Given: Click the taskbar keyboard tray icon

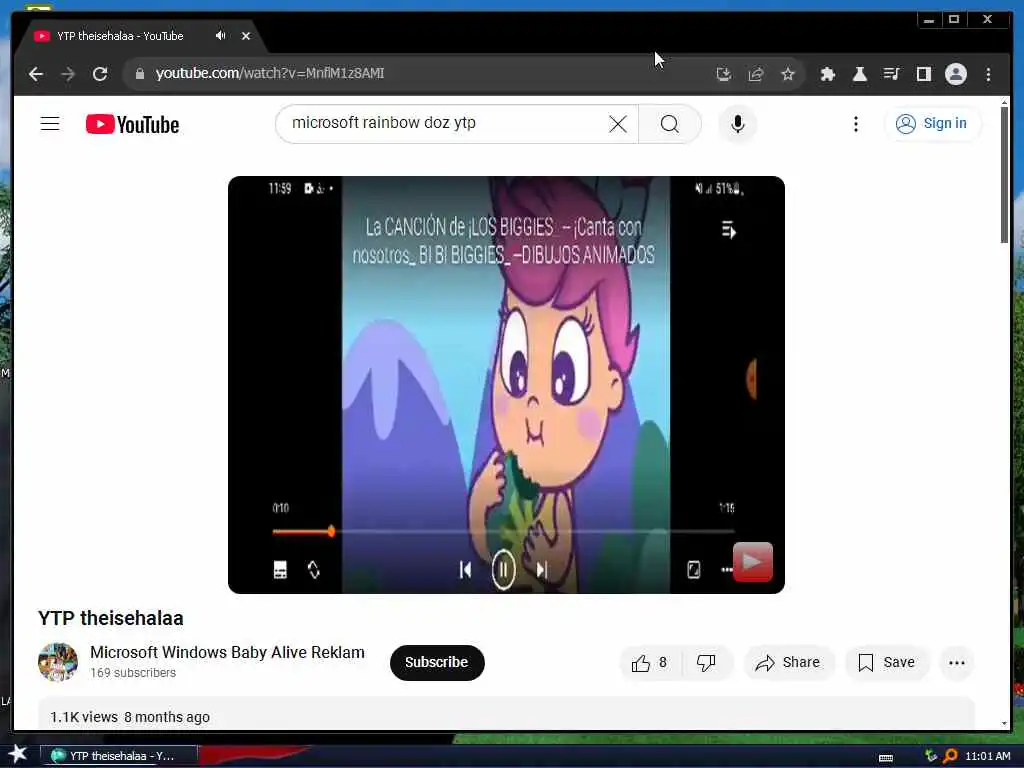Looking at the screenshot, I should pyautogui.click(x=886, y=758).
